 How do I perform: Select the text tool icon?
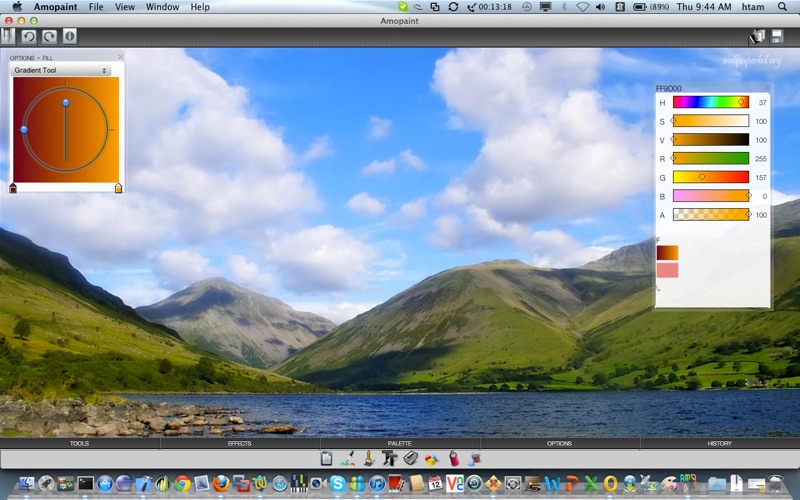(389, 458)
